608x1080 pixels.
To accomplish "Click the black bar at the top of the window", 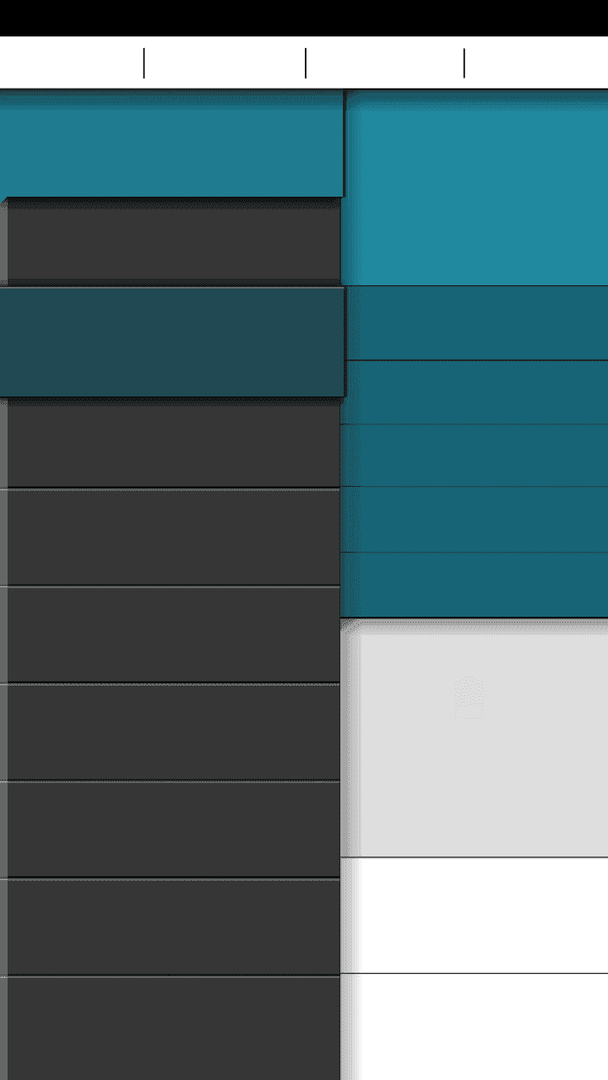I will pyautogui.click(x=304, y=18).
